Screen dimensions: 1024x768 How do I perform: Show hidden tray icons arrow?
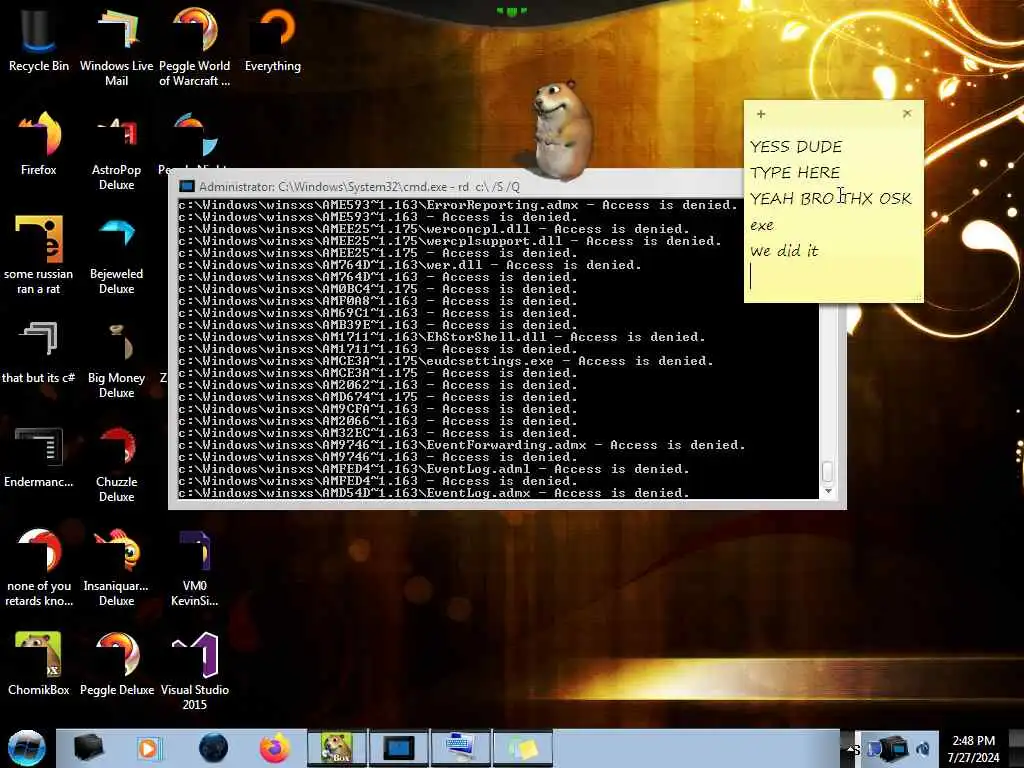[x=848, y=748]
